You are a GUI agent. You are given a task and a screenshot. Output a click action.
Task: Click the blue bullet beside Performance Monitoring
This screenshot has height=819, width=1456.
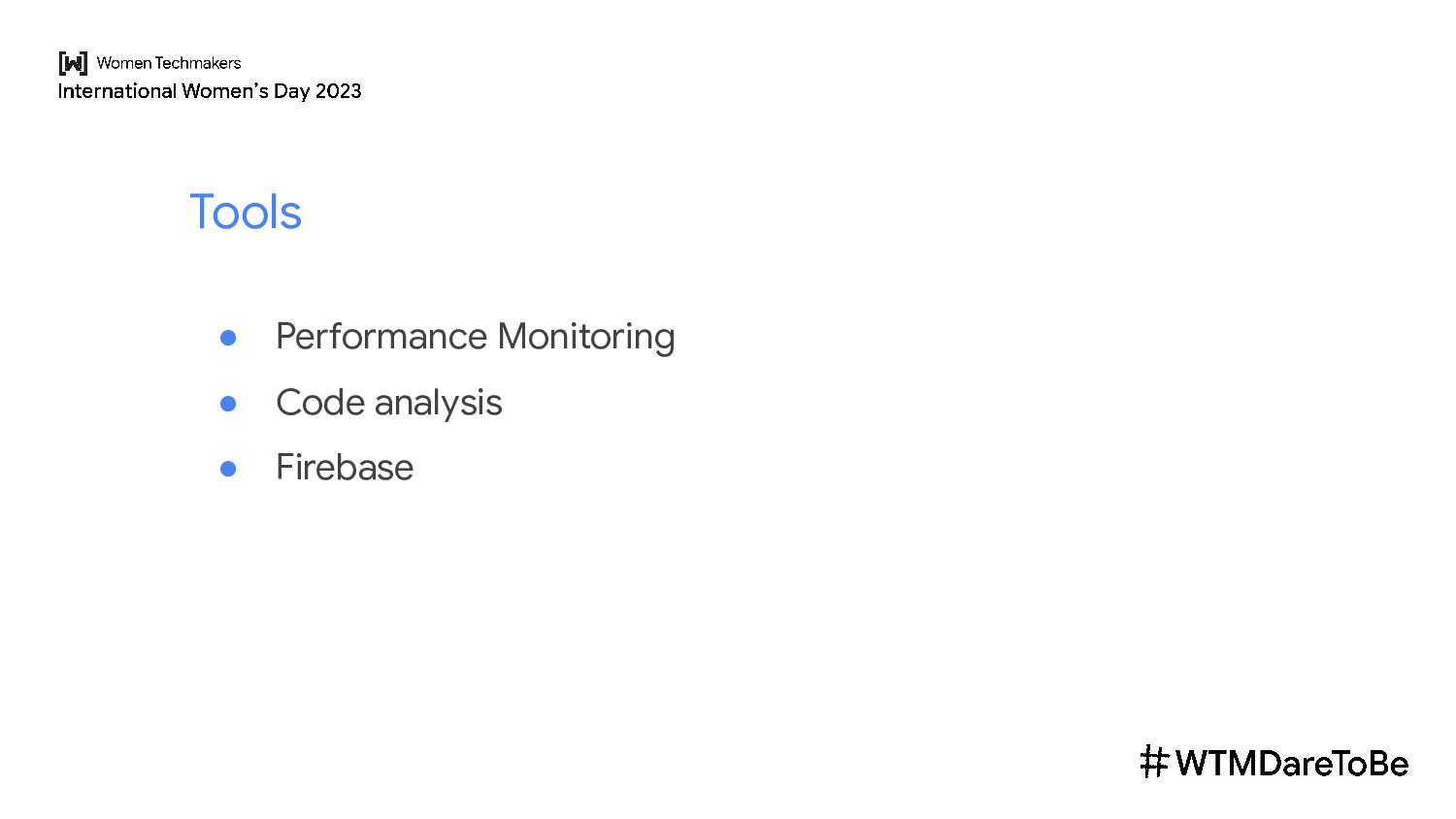(x=228, y=338)
